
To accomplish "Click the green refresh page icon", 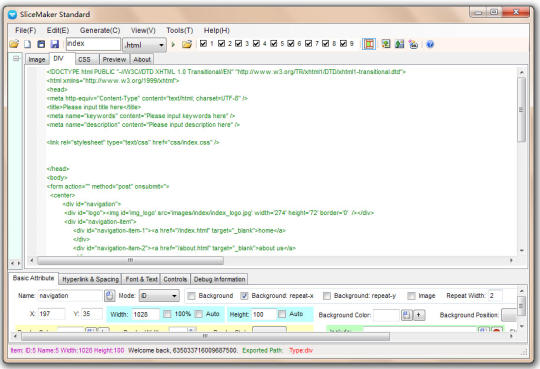I will tap(386, 44).
